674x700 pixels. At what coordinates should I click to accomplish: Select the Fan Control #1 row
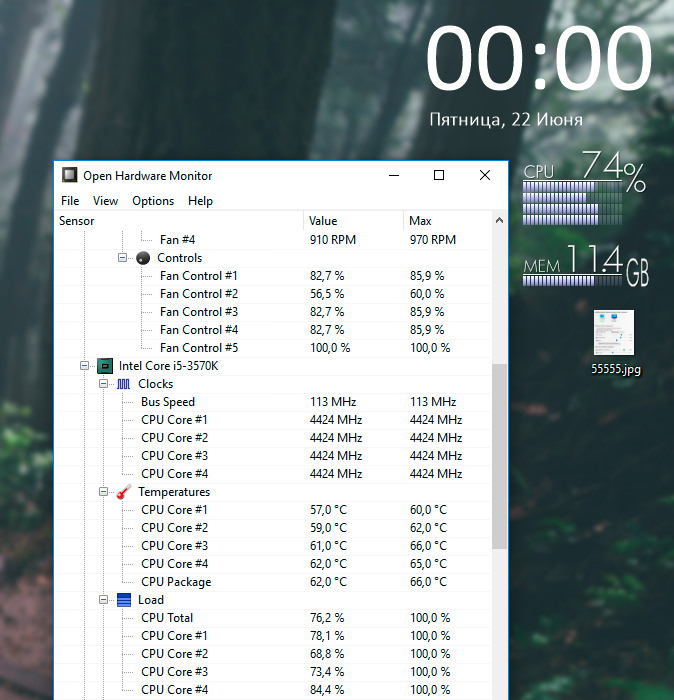273,276
